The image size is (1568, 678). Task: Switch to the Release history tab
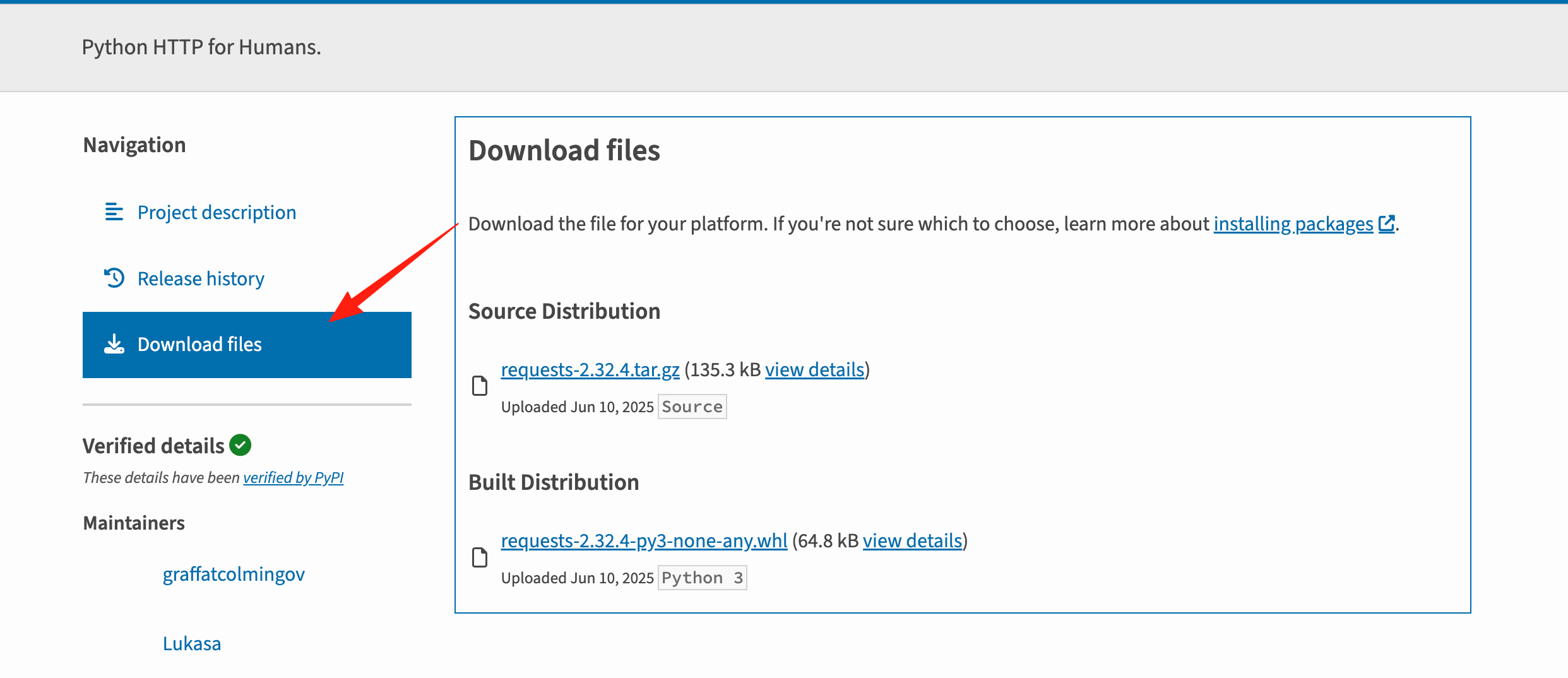point(200,278)
